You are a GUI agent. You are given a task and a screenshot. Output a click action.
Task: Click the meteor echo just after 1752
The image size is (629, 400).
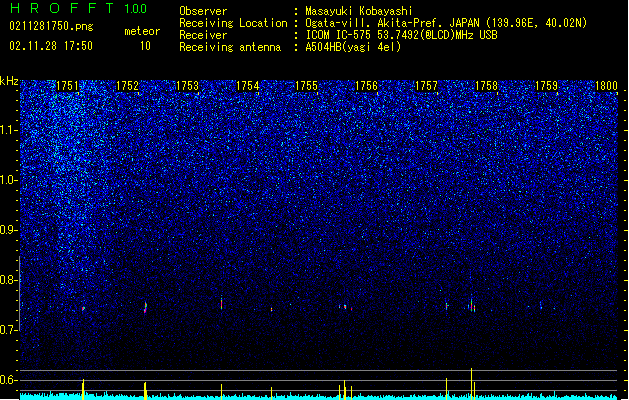coord(145,307)
